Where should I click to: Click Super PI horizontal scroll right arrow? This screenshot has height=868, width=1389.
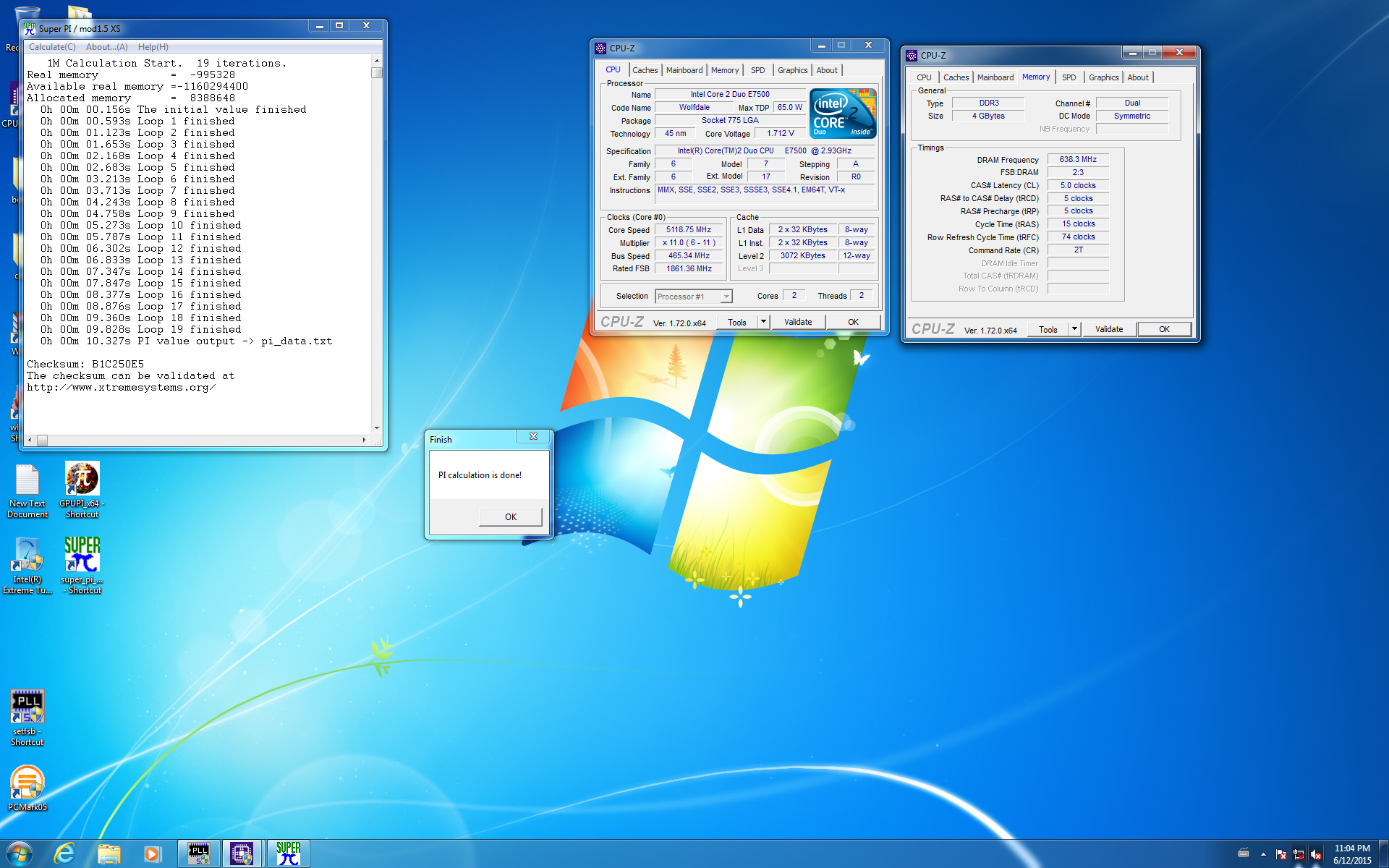pos(364,440)
